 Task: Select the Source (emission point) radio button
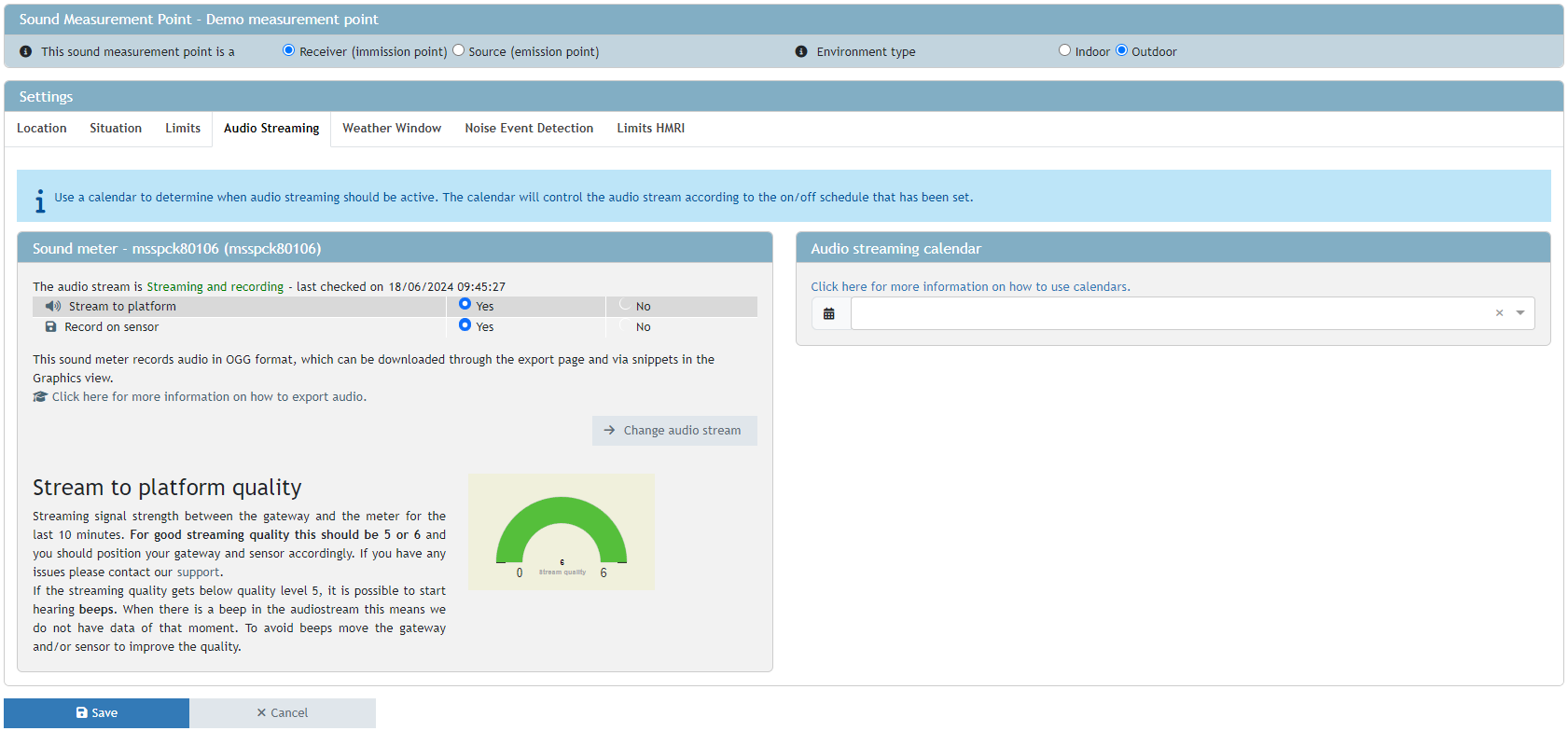[x=459, y=51]
